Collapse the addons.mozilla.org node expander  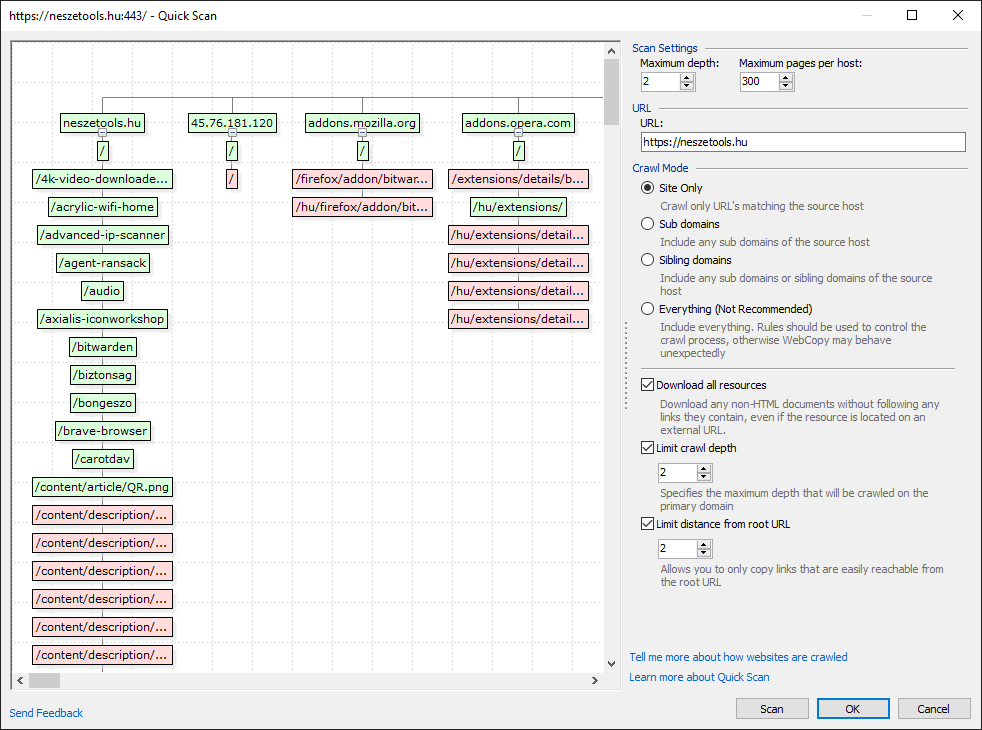(x=362, y=132)
